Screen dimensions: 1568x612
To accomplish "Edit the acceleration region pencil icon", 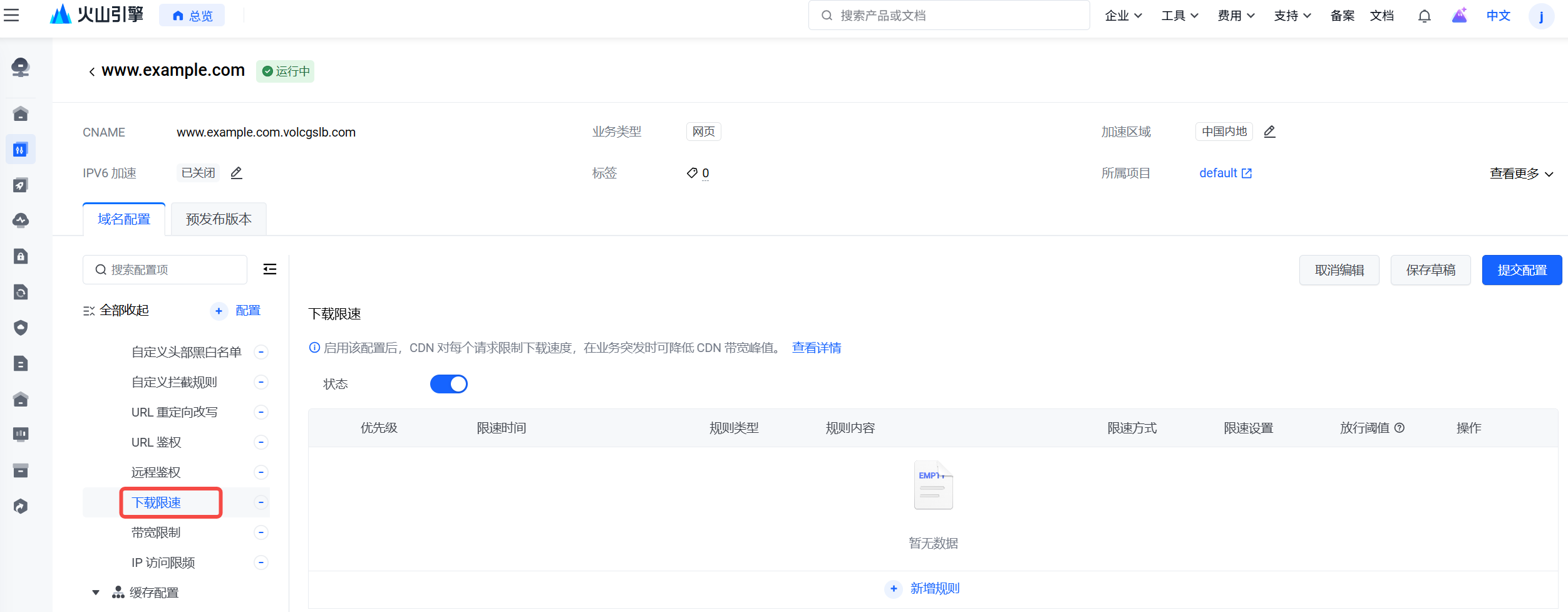I will (x=1269, y=132).
